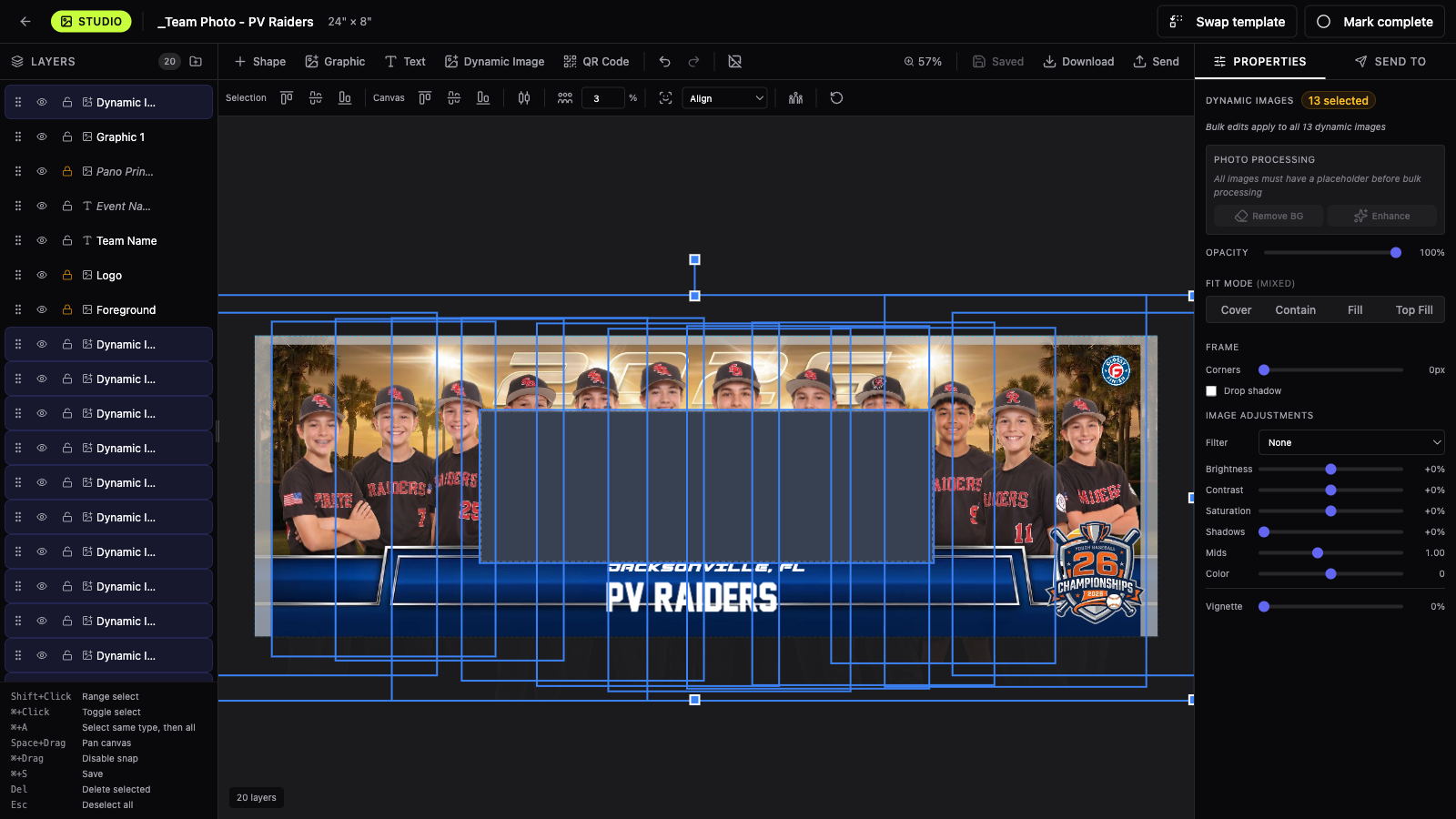Image resolution: width=1456 pixels, height=819 pixels.
Task: Unlock the Foreground layer lock
Action: (67, 309)
